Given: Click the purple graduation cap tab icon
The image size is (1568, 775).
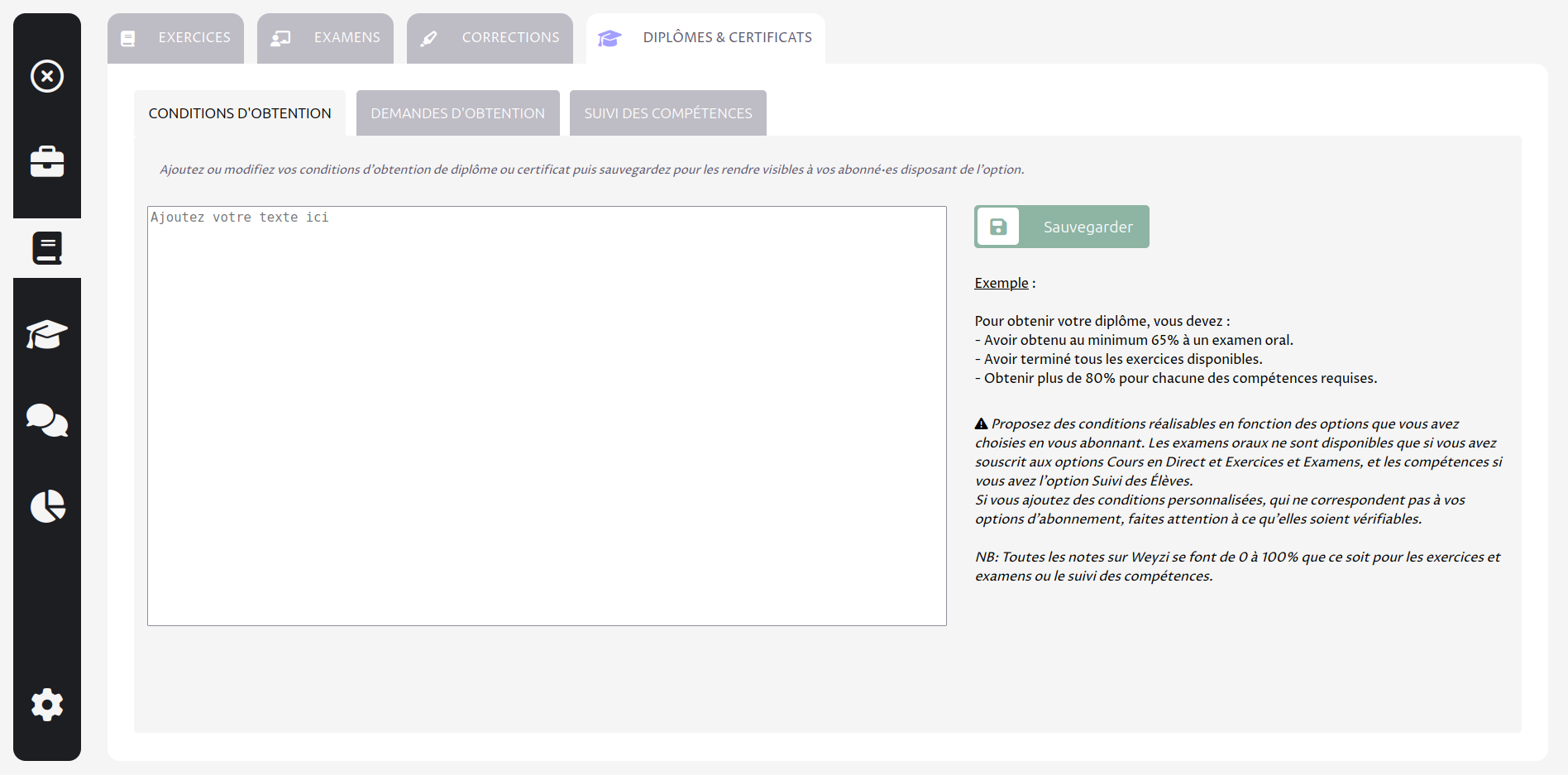Looking at the screenshot, I should [x=610, y=39].
